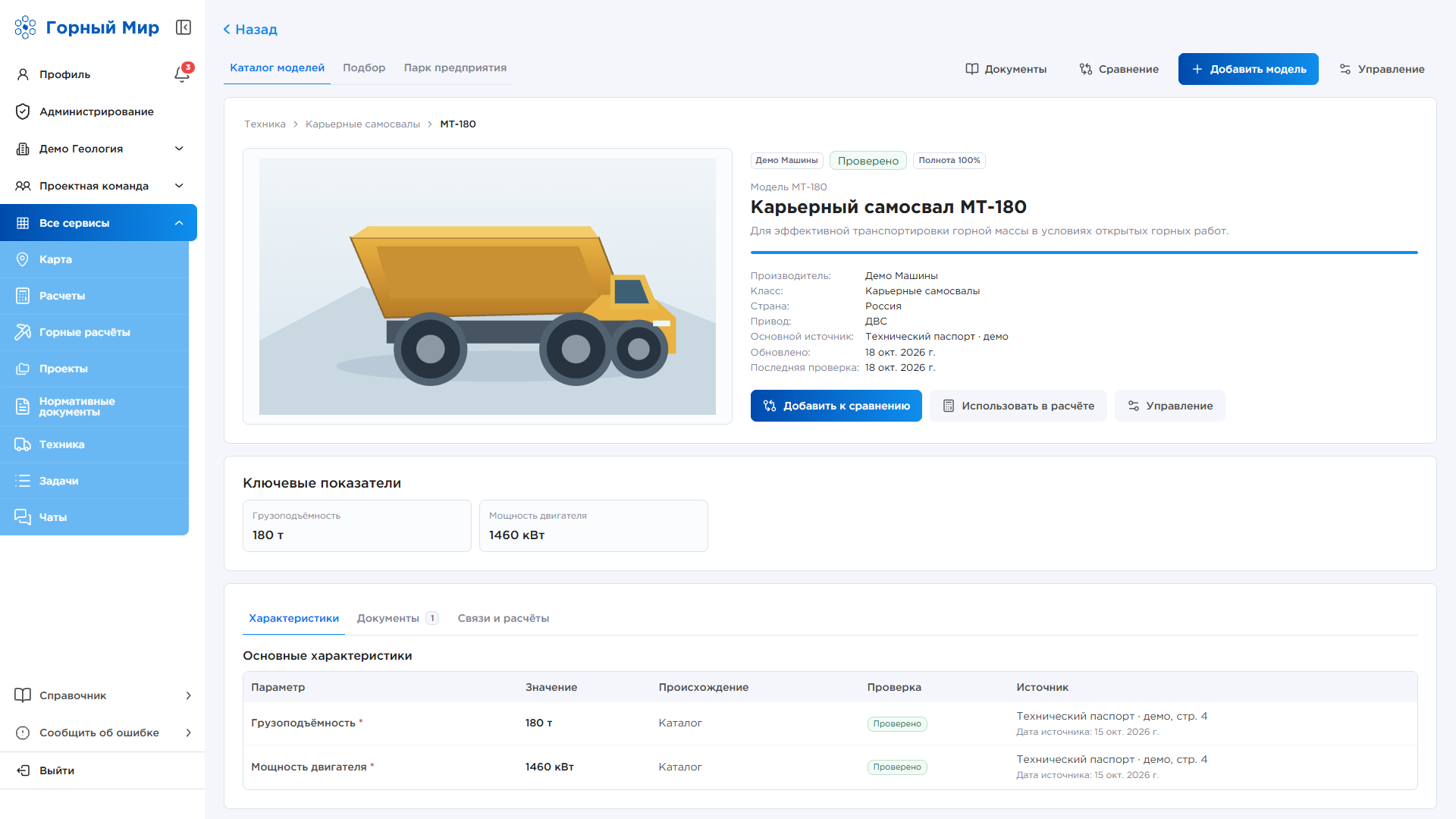Open notifications bell with 3 alerts
The height and width of the screenshot is (819, 1456).
coord(182,74)
